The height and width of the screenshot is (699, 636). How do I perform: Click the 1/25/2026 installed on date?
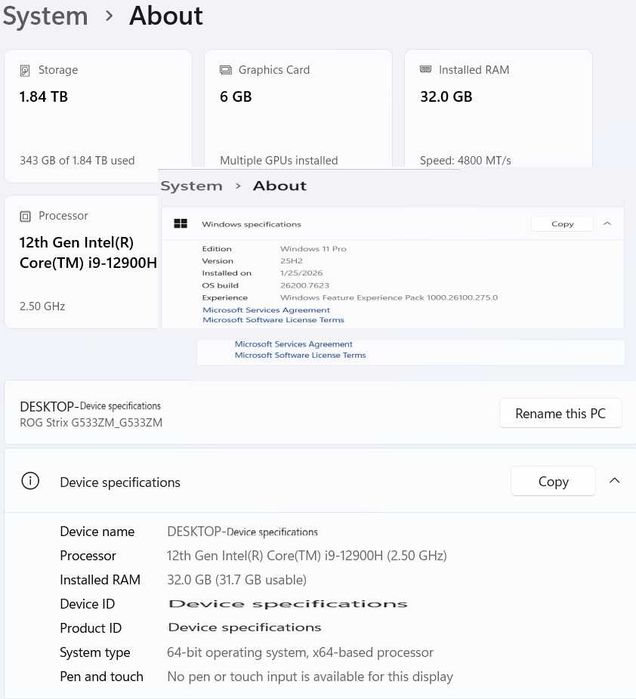pos(301,273)
